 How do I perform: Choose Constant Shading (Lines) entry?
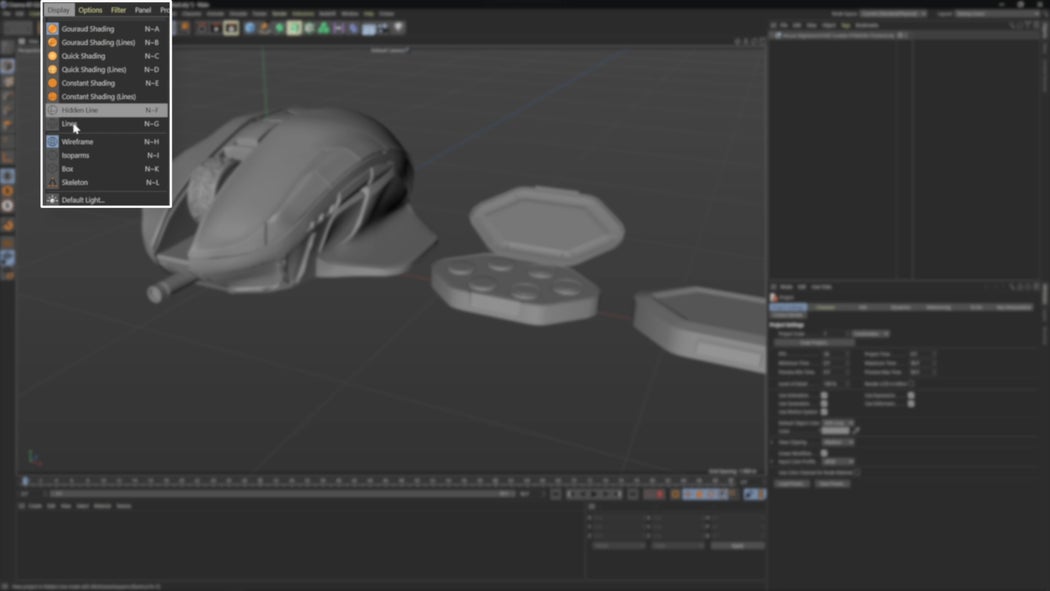coord(106,96)
